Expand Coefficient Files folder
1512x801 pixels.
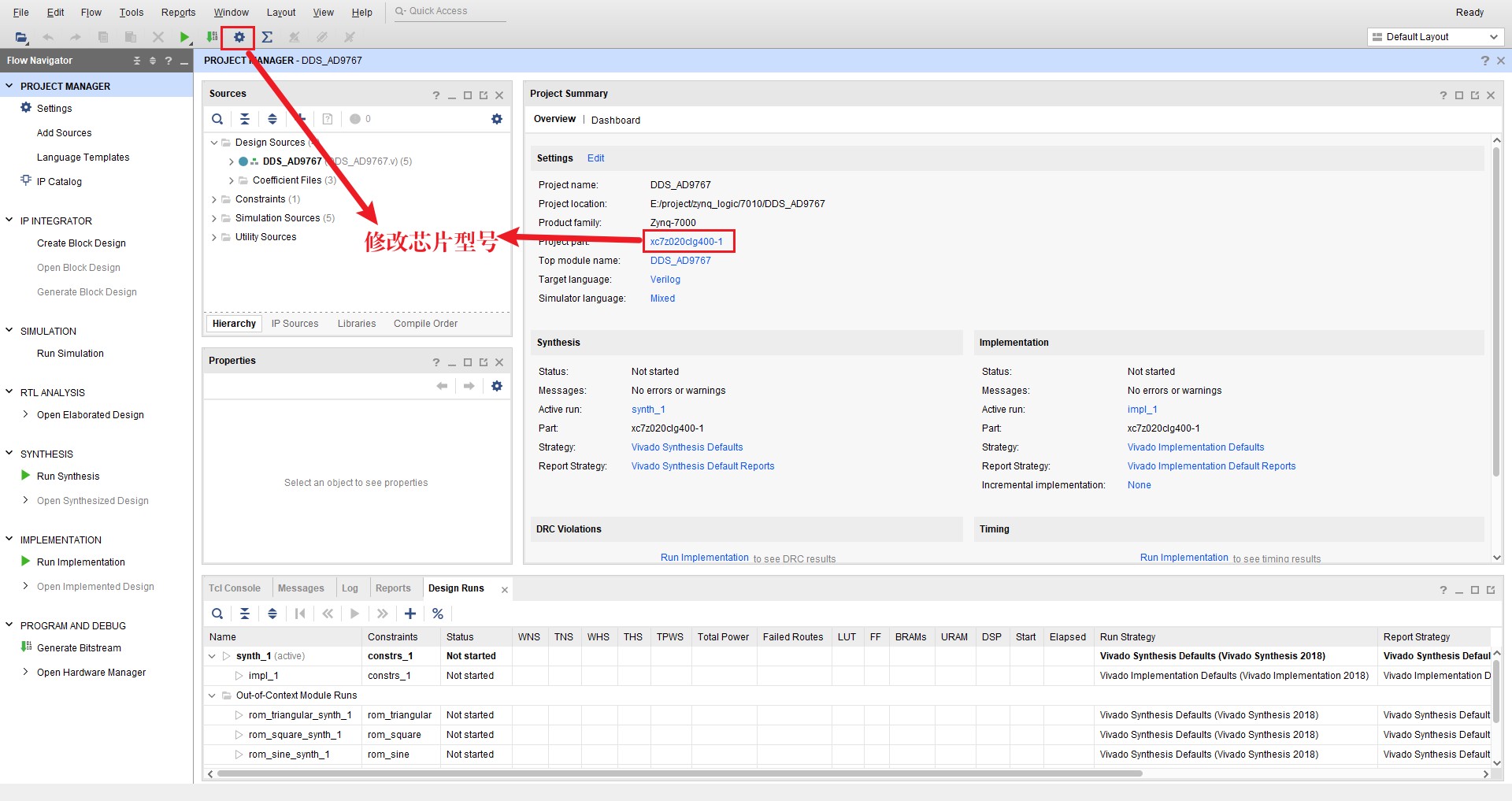(231, 180)
